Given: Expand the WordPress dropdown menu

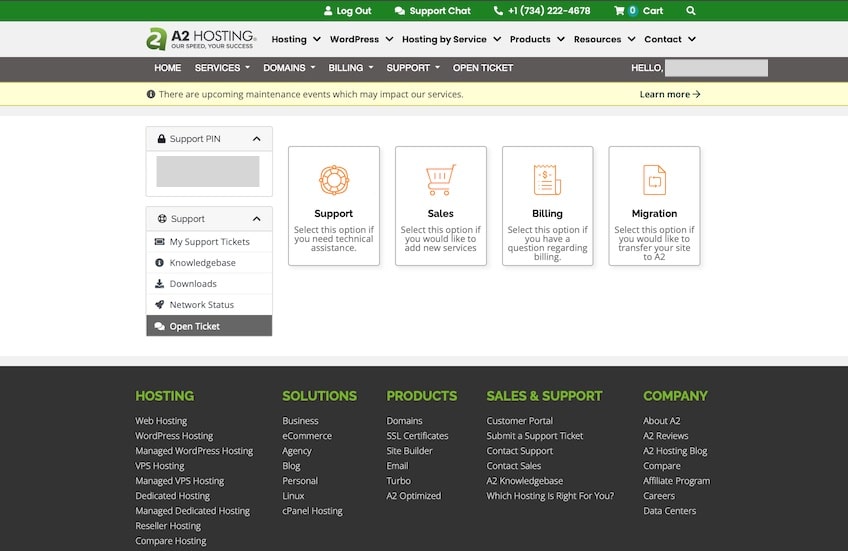Looking at the screenshot, I should [361, 39].
